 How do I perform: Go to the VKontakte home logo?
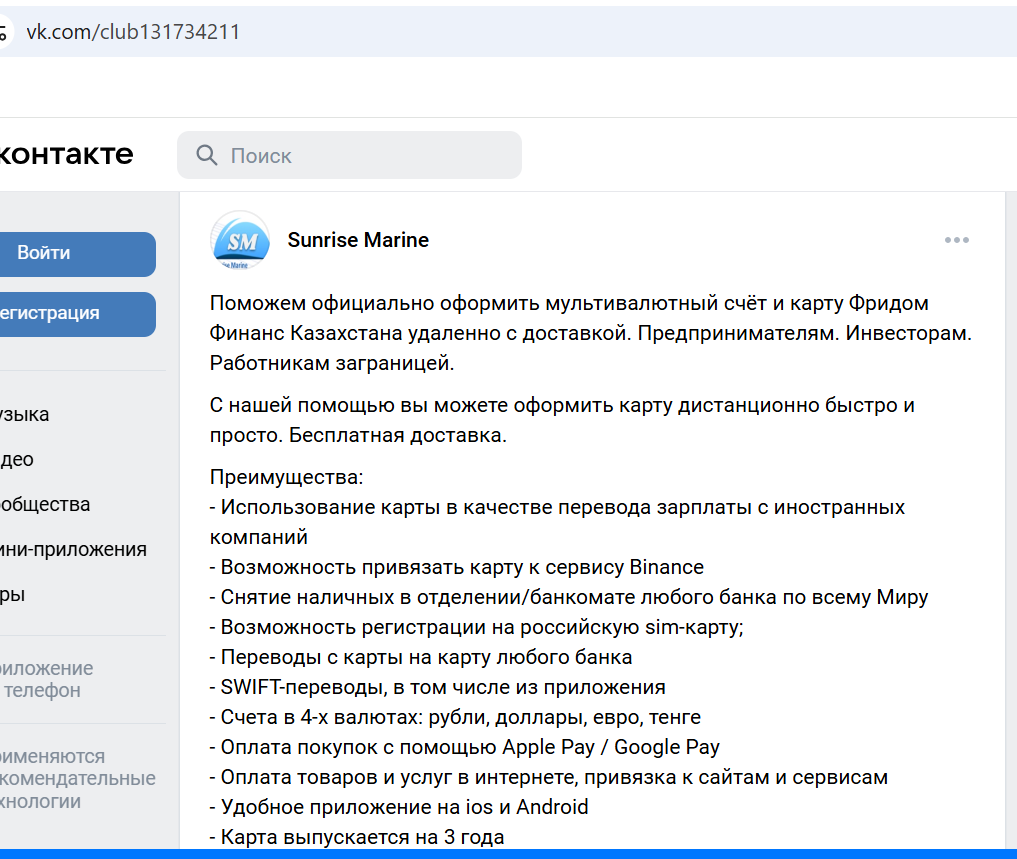(66, 154)
